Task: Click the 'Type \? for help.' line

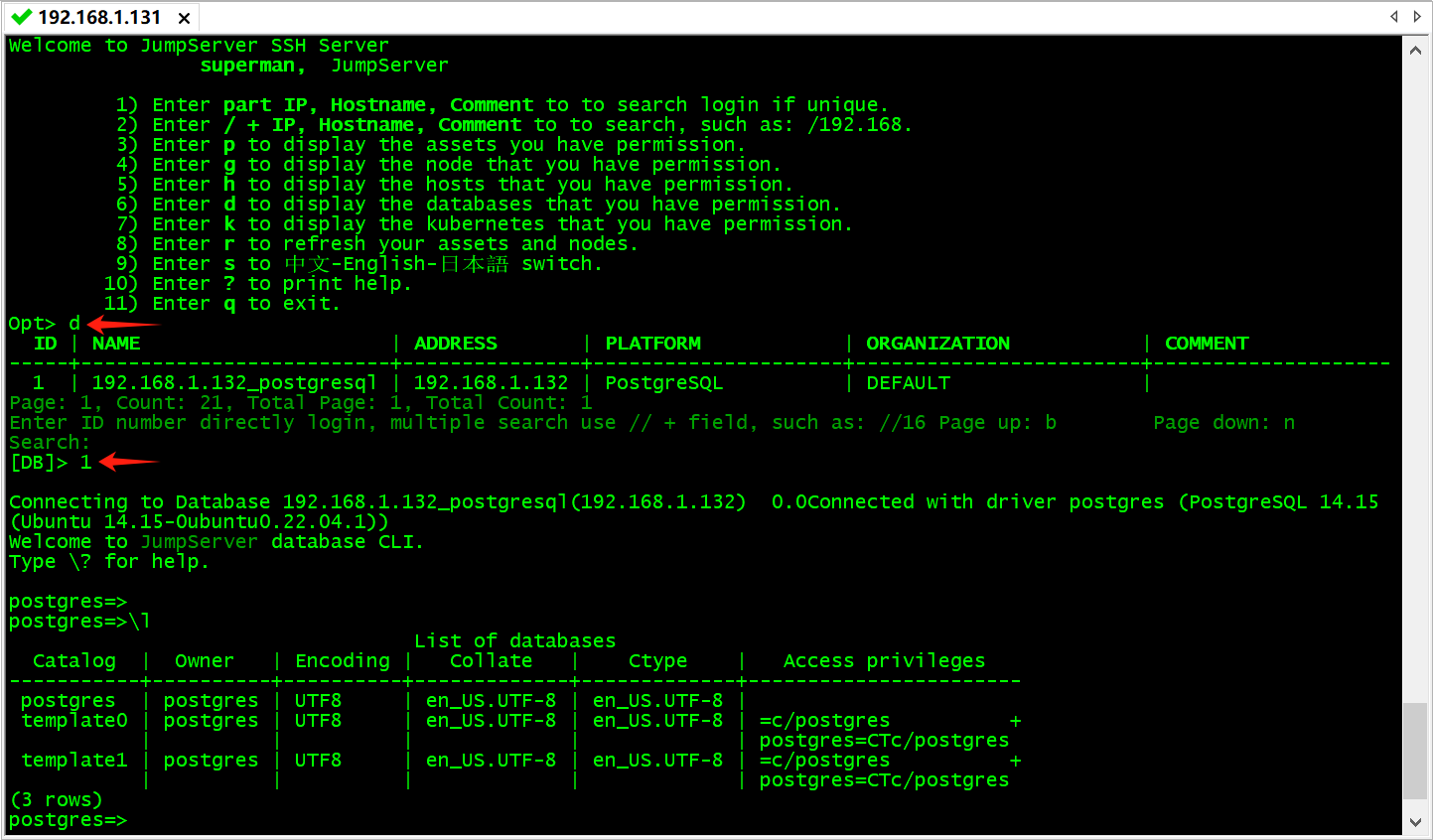Action: click(x=109, y=562)
